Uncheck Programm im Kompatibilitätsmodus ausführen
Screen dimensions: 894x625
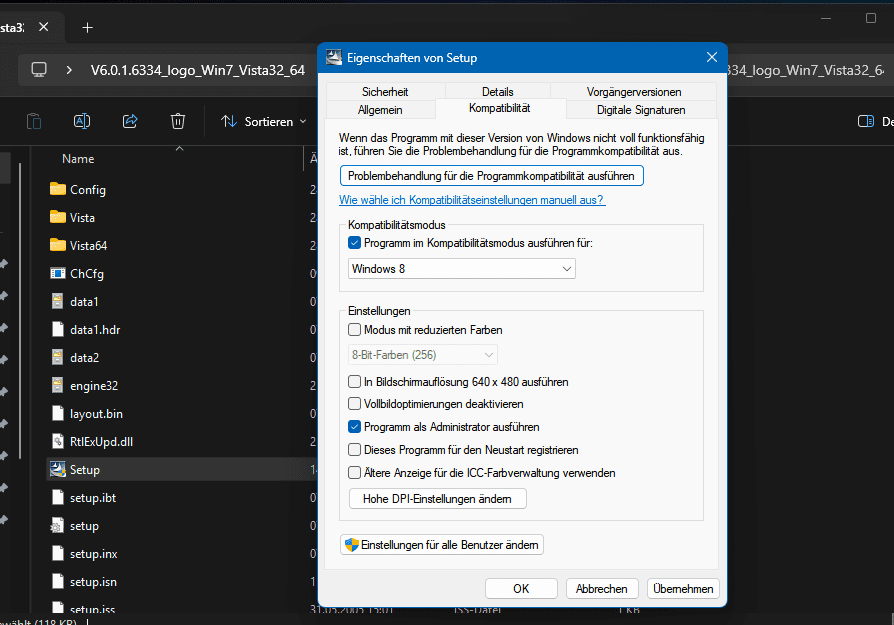[354, 243]
